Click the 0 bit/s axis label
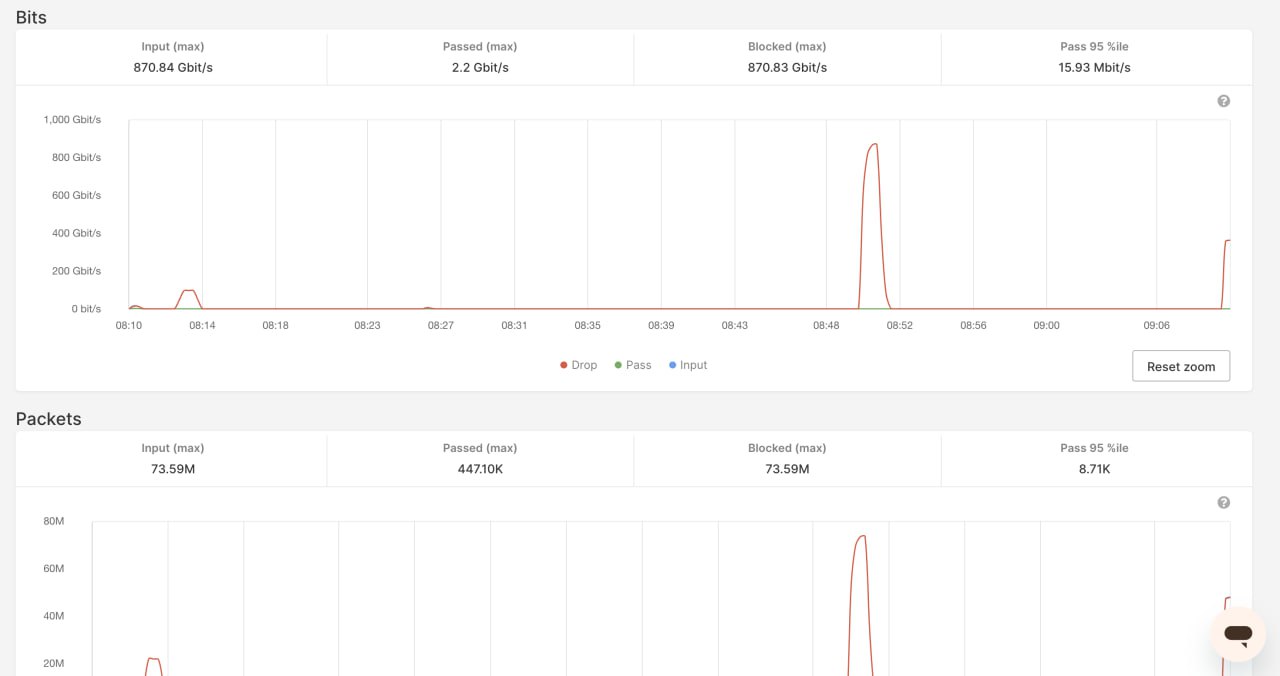 (86, 309)
